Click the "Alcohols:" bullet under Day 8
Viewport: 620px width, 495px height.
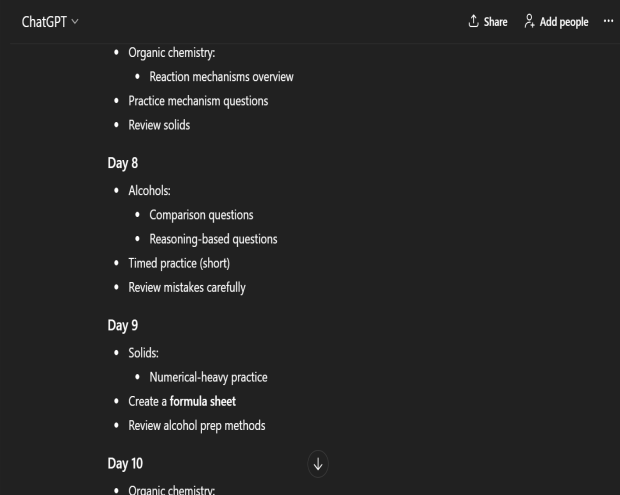click(154, 191)
